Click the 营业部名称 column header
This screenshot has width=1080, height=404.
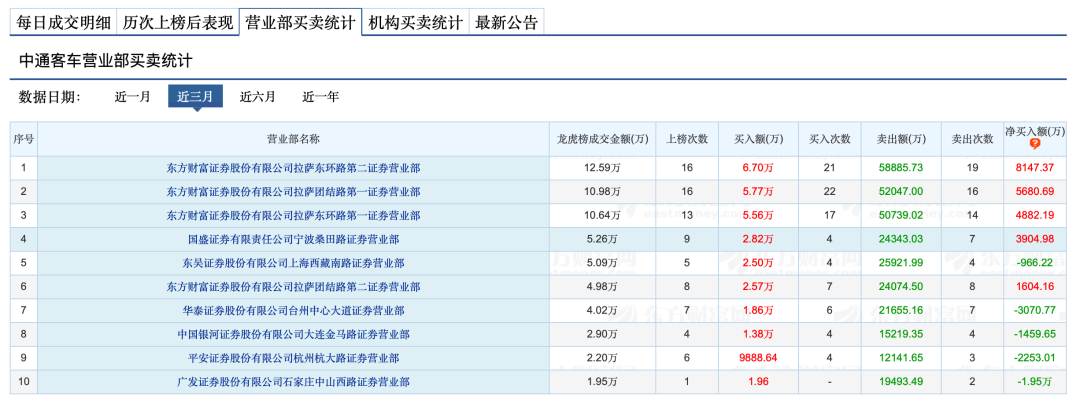tap(293, 139)
